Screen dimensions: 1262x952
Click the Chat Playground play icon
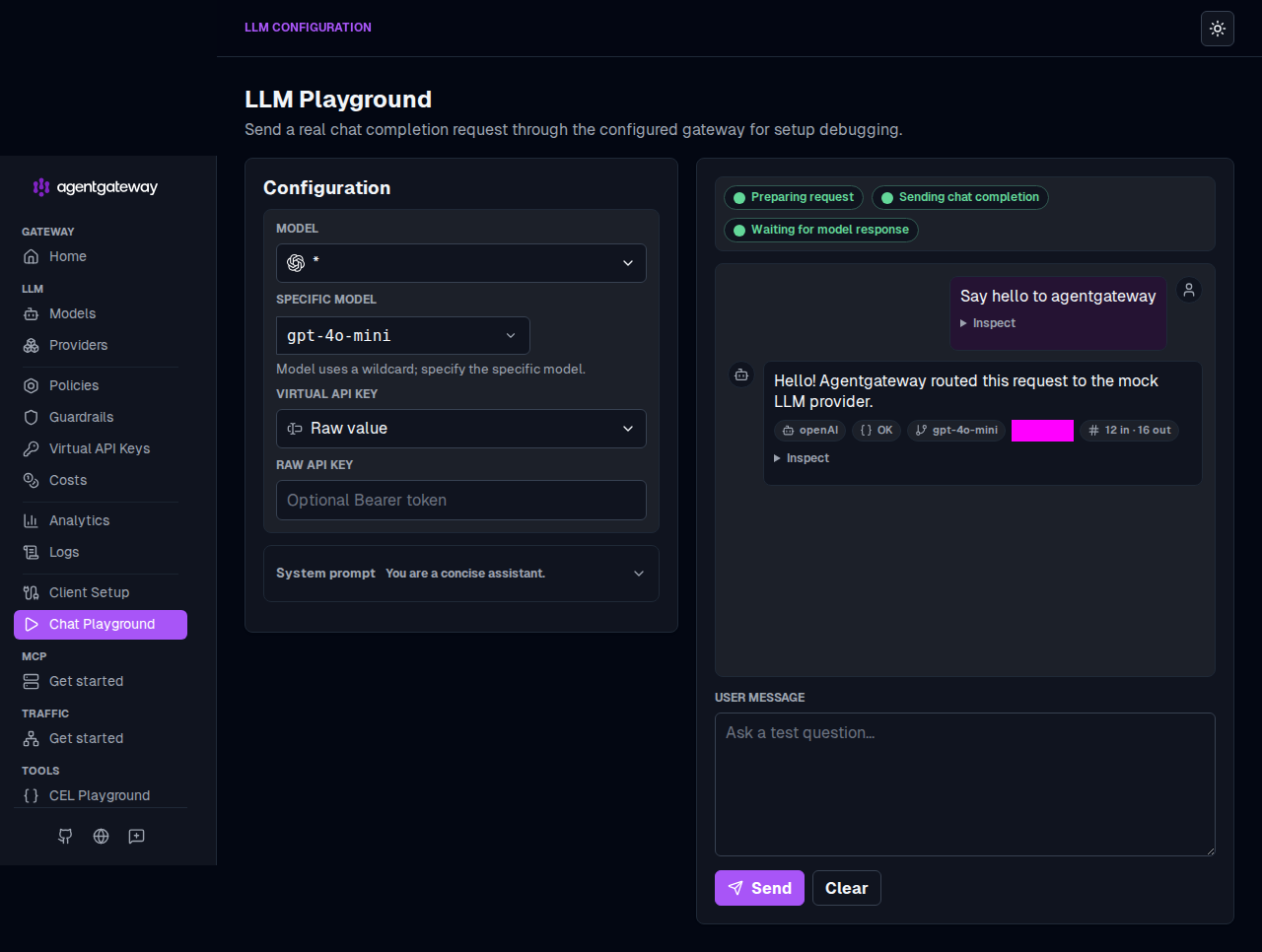click(x=31, y=625)
